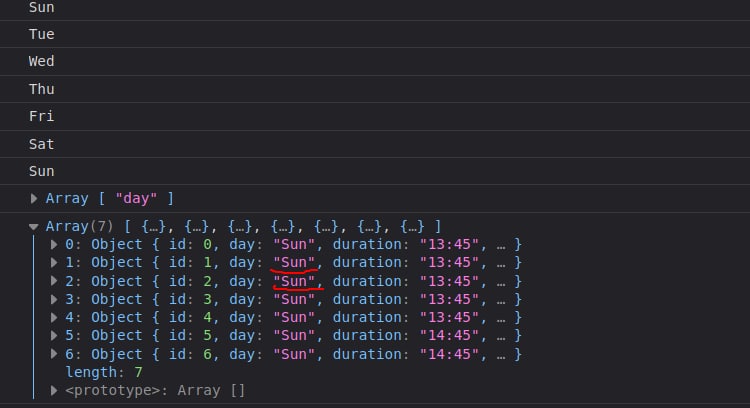
Task: Expand object at index 0
Action: pos(54,244)
